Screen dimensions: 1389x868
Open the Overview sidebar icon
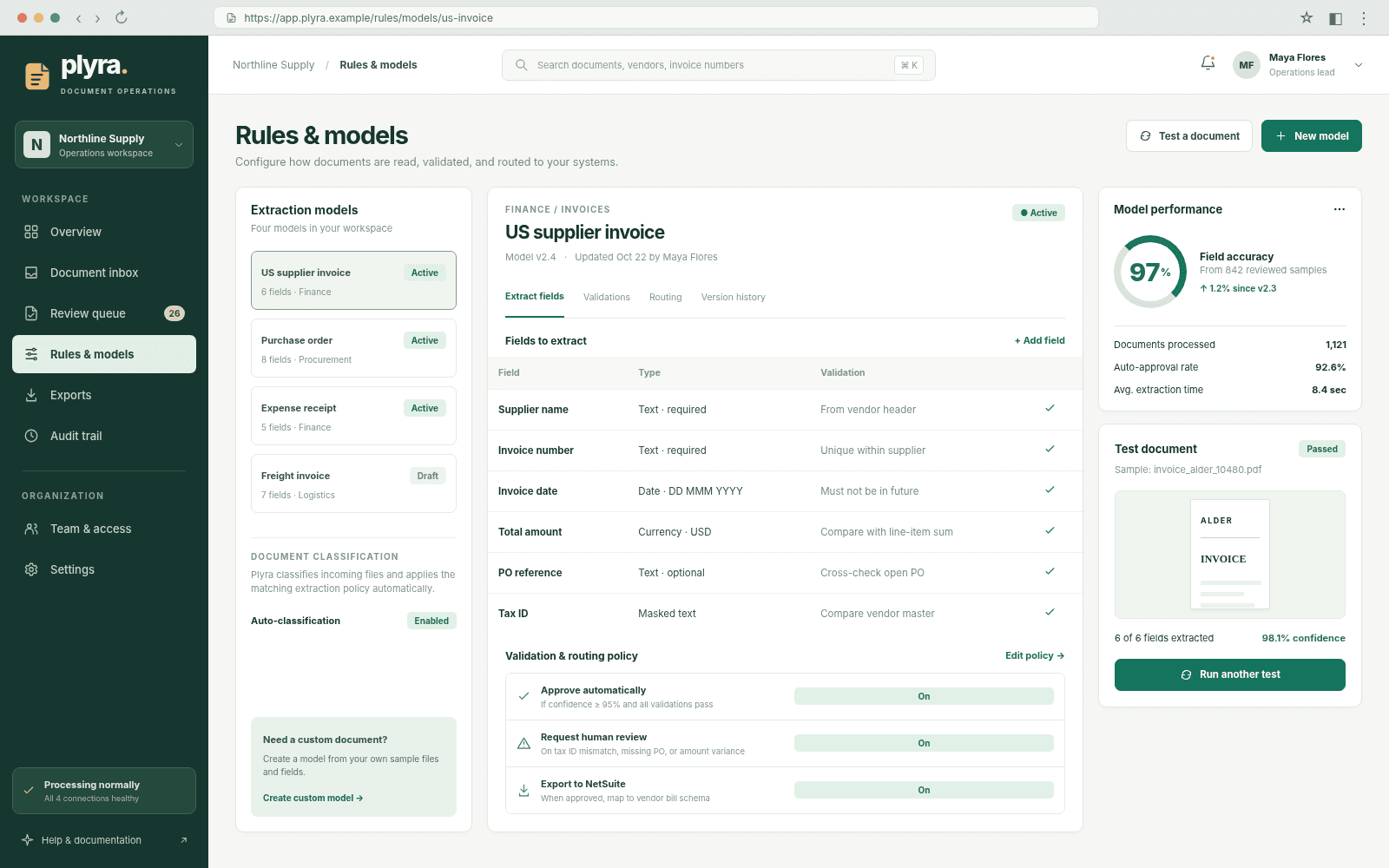tap(31, 232)
